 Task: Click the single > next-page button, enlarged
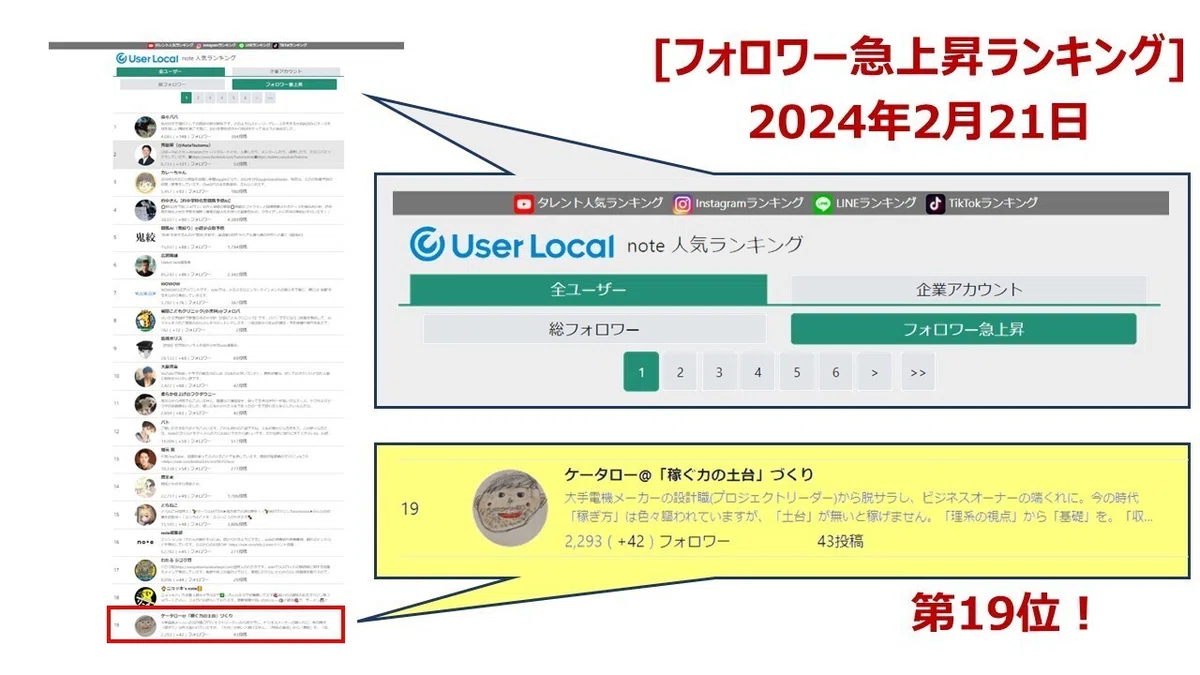click(x=875, y=372)
